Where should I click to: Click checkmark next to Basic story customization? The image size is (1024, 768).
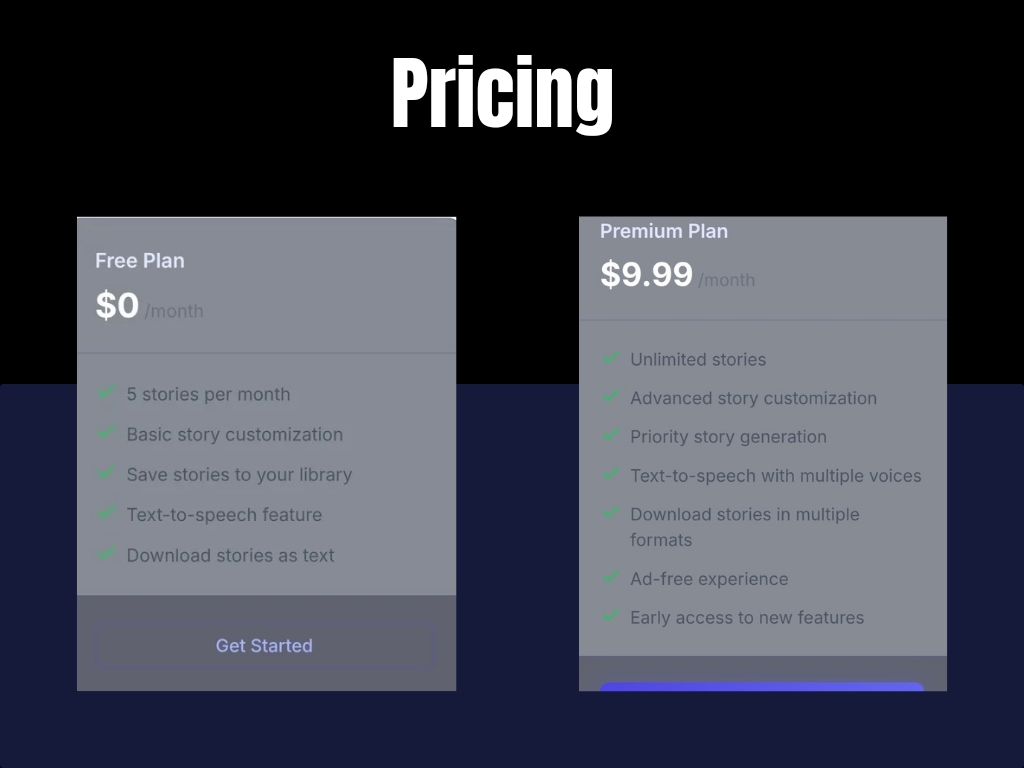point(107,433)
